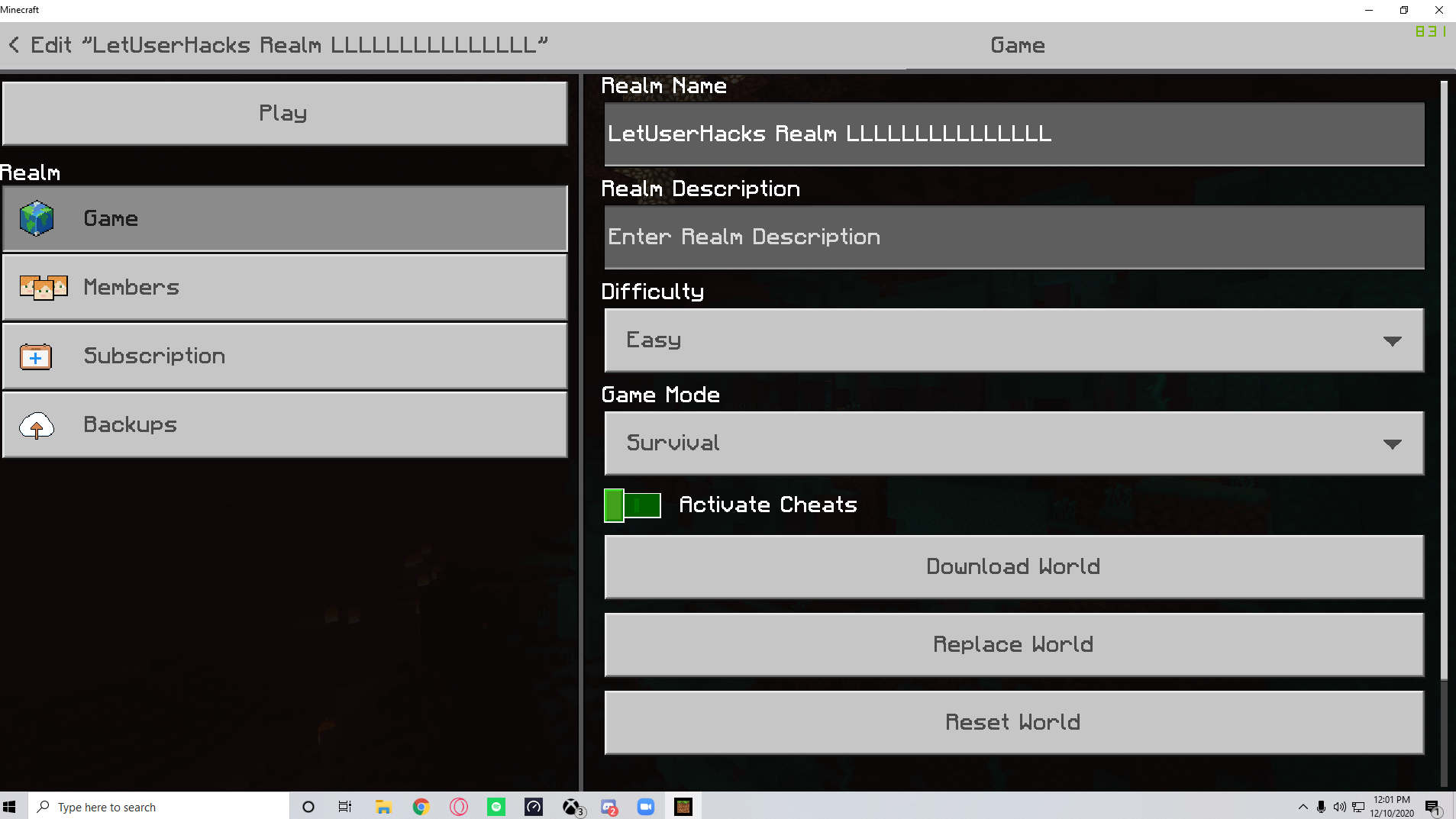The image size is (1456, 819).
Task: Toggle the Activate Cheats switch
Action: [632, 505]
